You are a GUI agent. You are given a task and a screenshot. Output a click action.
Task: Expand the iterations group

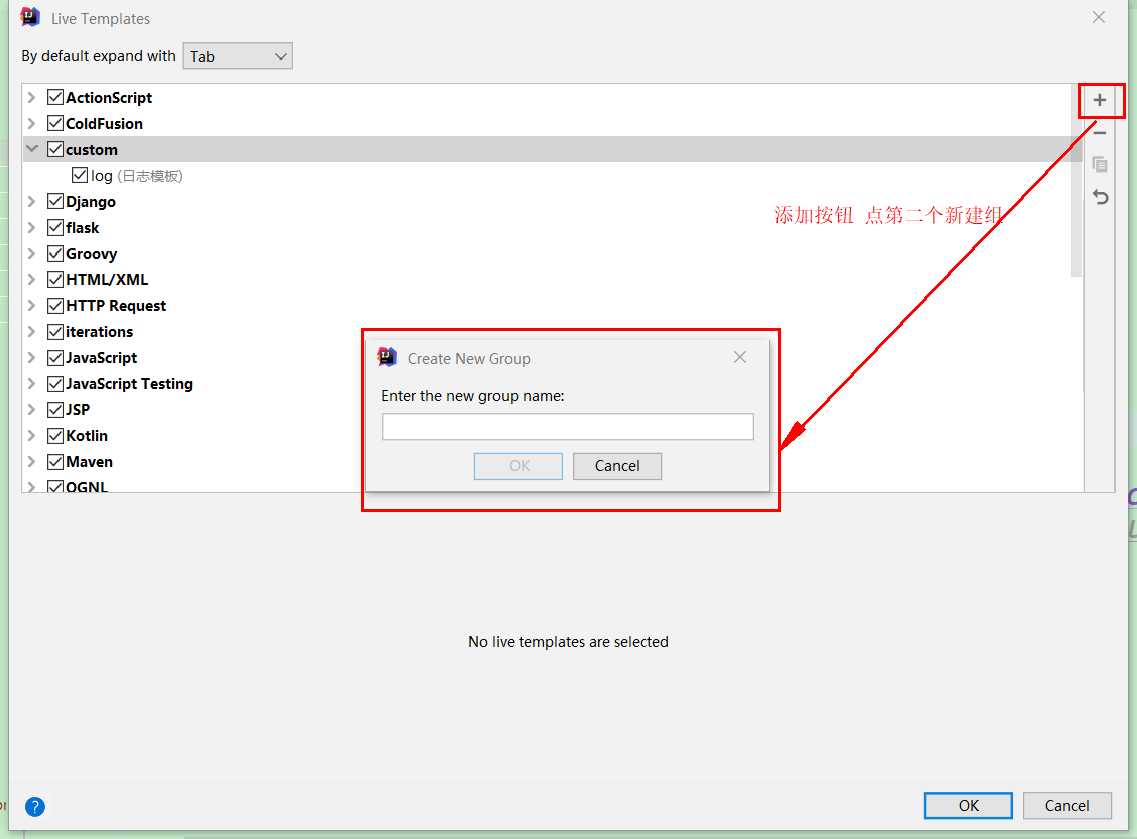coord(31,332)
